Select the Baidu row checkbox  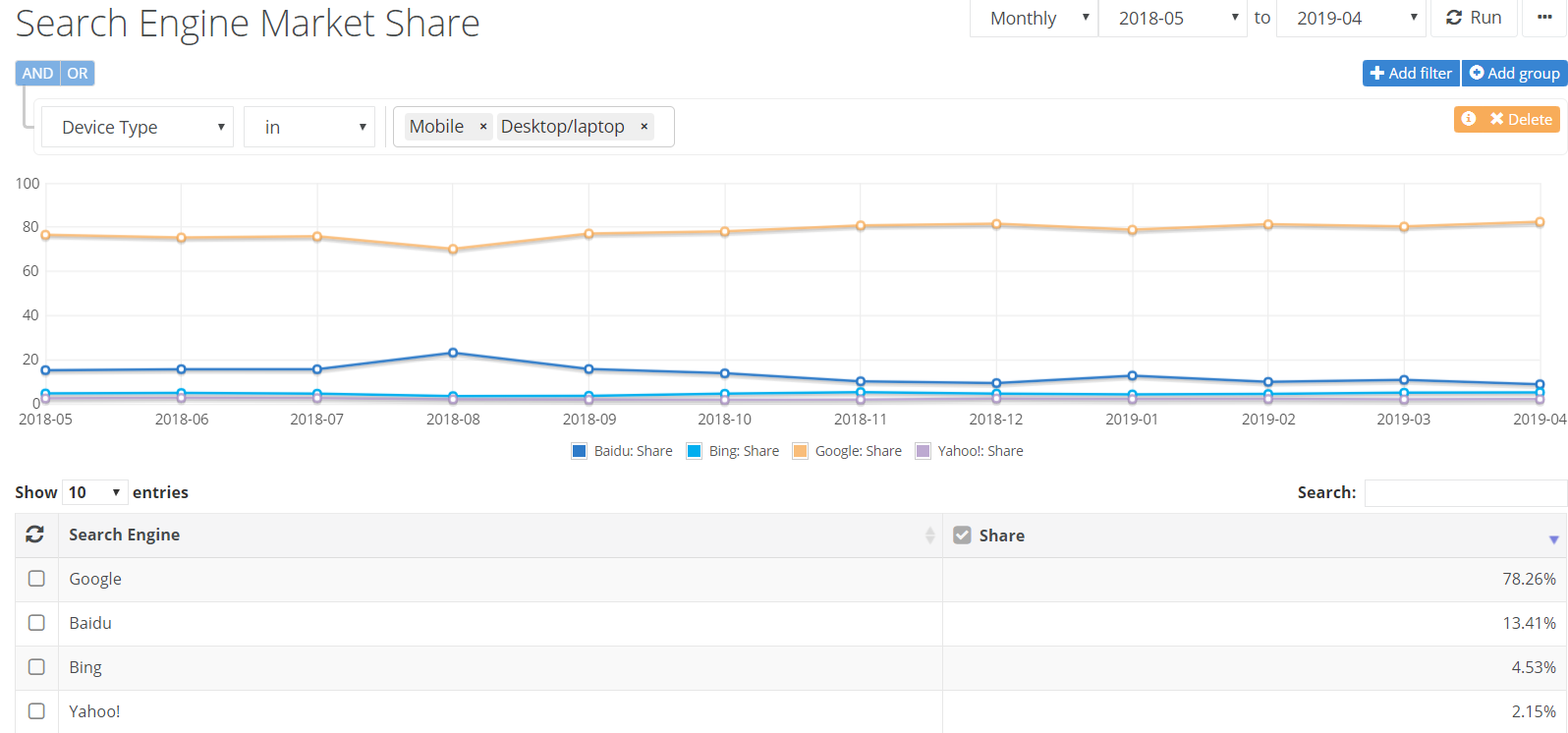[x=36, y=623]
